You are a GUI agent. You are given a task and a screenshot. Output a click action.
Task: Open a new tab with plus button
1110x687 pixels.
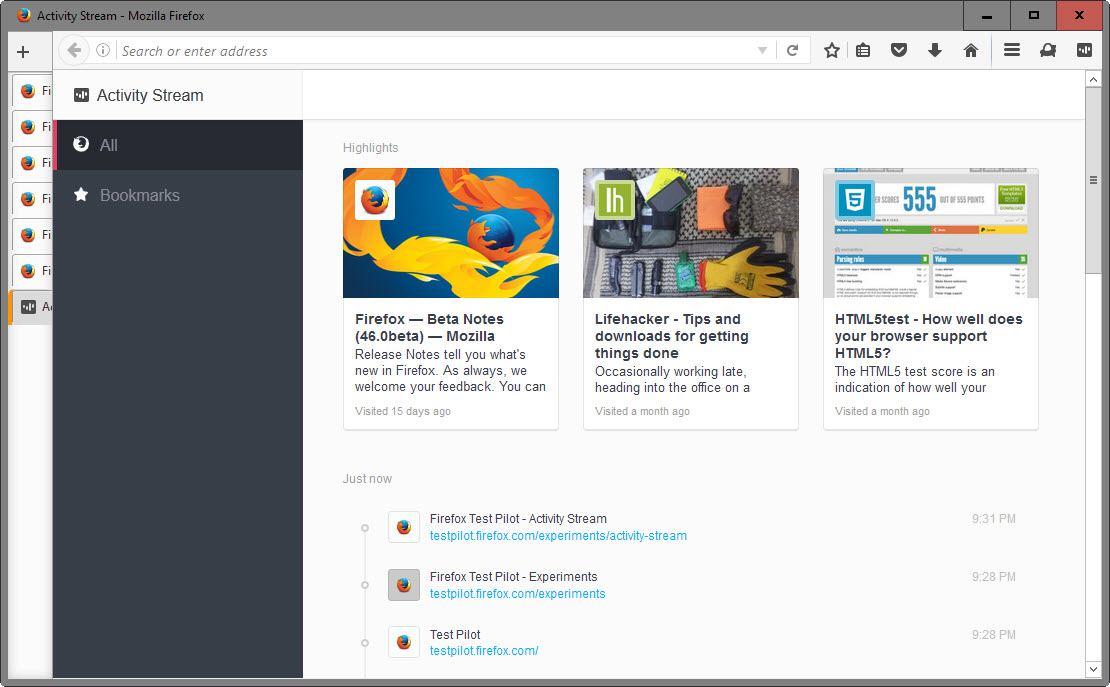click(23, 52)
